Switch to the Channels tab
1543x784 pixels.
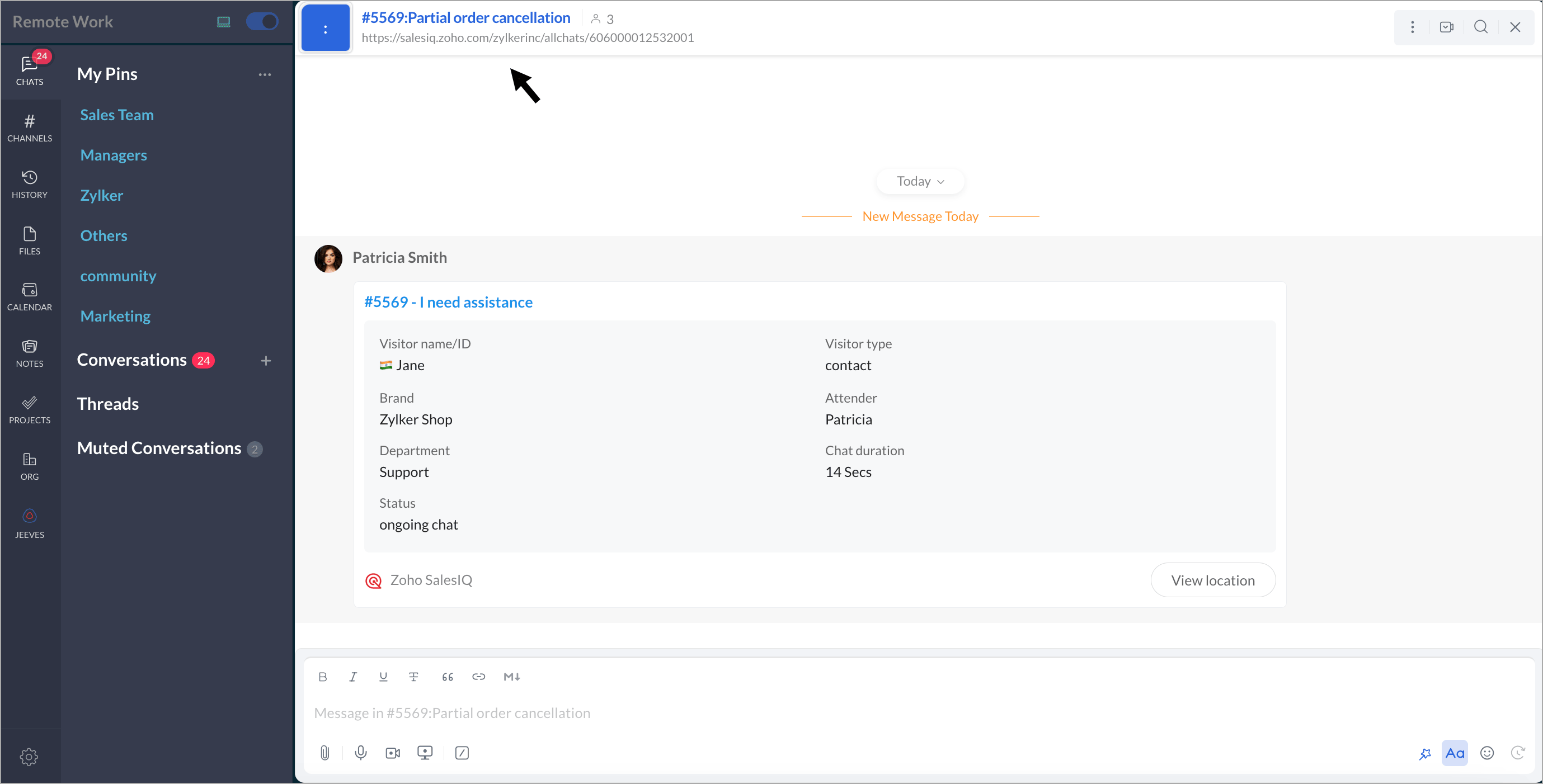click(x=29, y=127)
